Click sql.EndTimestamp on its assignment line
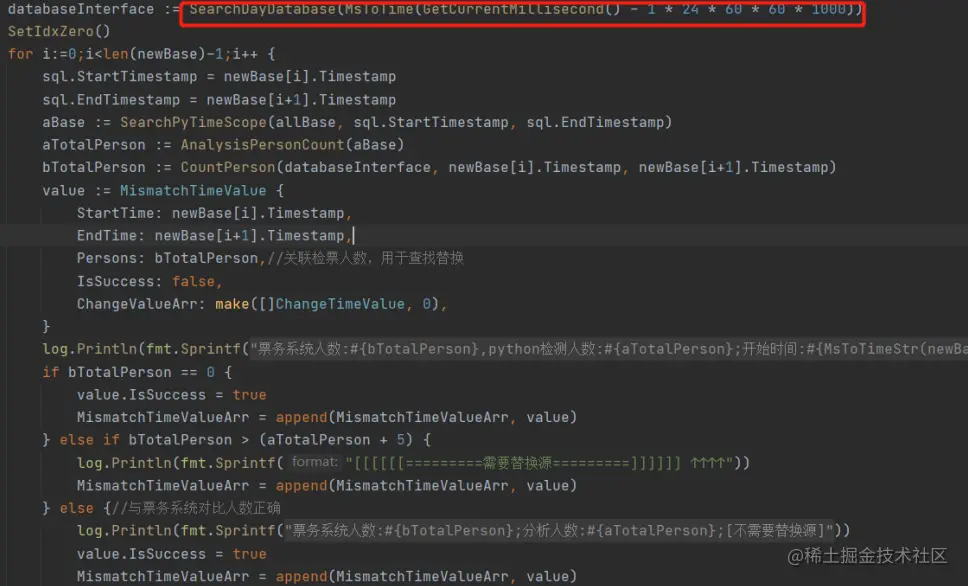Viewport: 968px width, 586px height. (111, 99)
